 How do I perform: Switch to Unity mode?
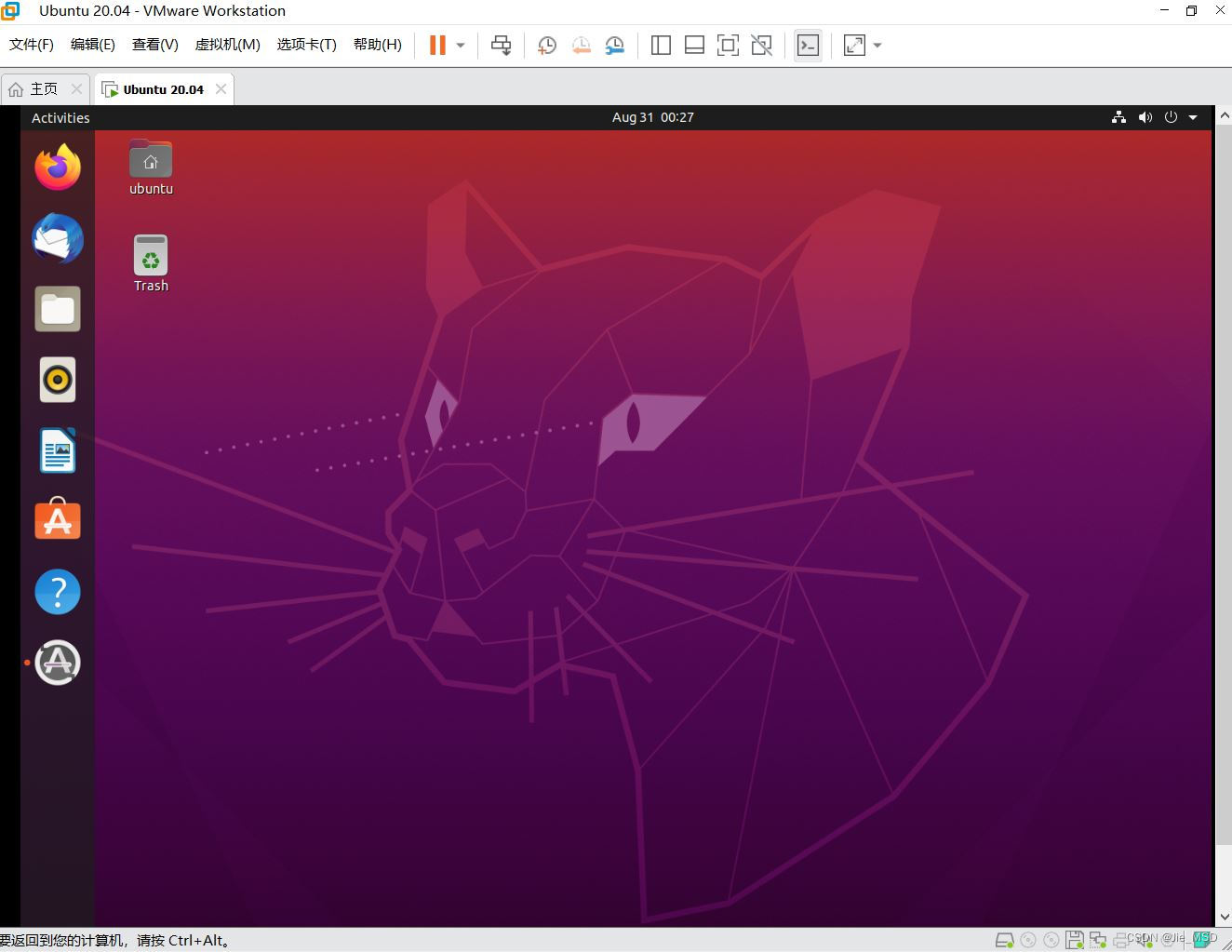tap(761, 45)
